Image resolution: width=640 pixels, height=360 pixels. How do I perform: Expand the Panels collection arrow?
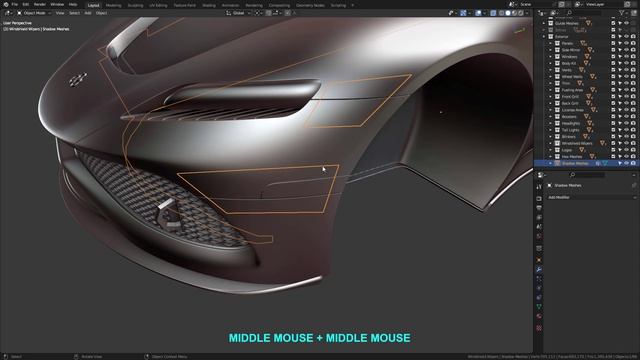click(550, 43)
